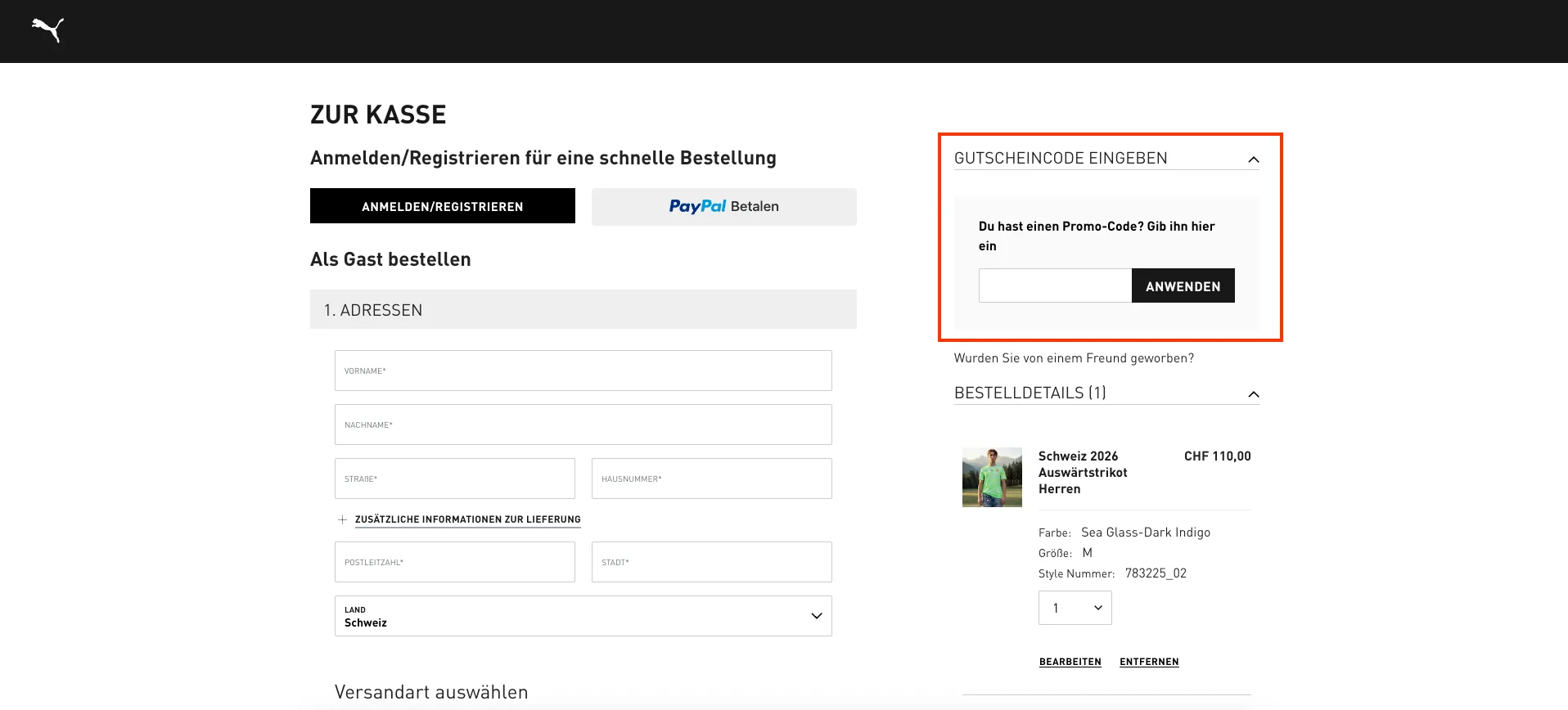Click the Vorname input field
The image size is (1568, 710).
coord(583,371)
